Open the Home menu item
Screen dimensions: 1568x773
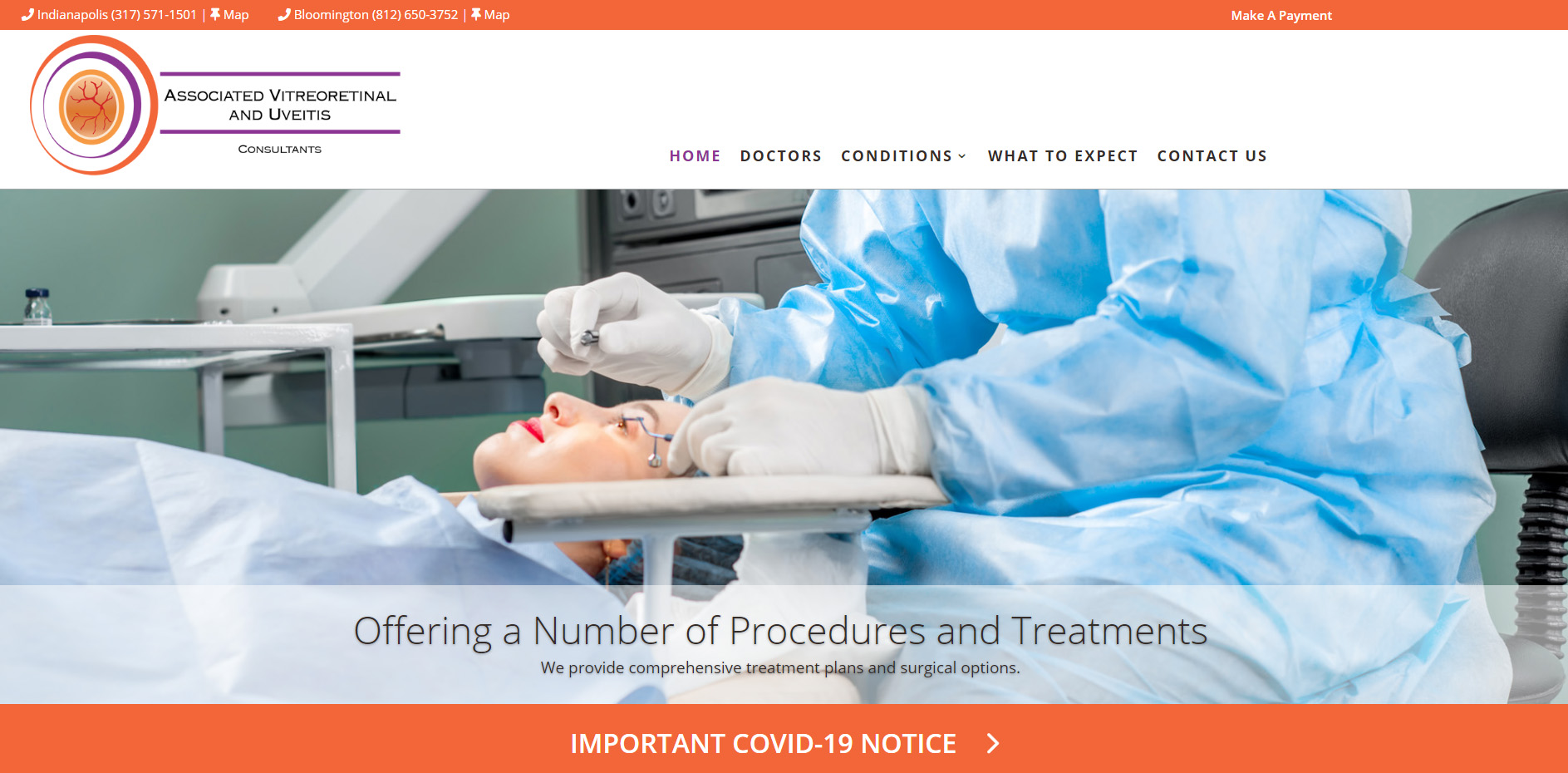tap(695, 156)
